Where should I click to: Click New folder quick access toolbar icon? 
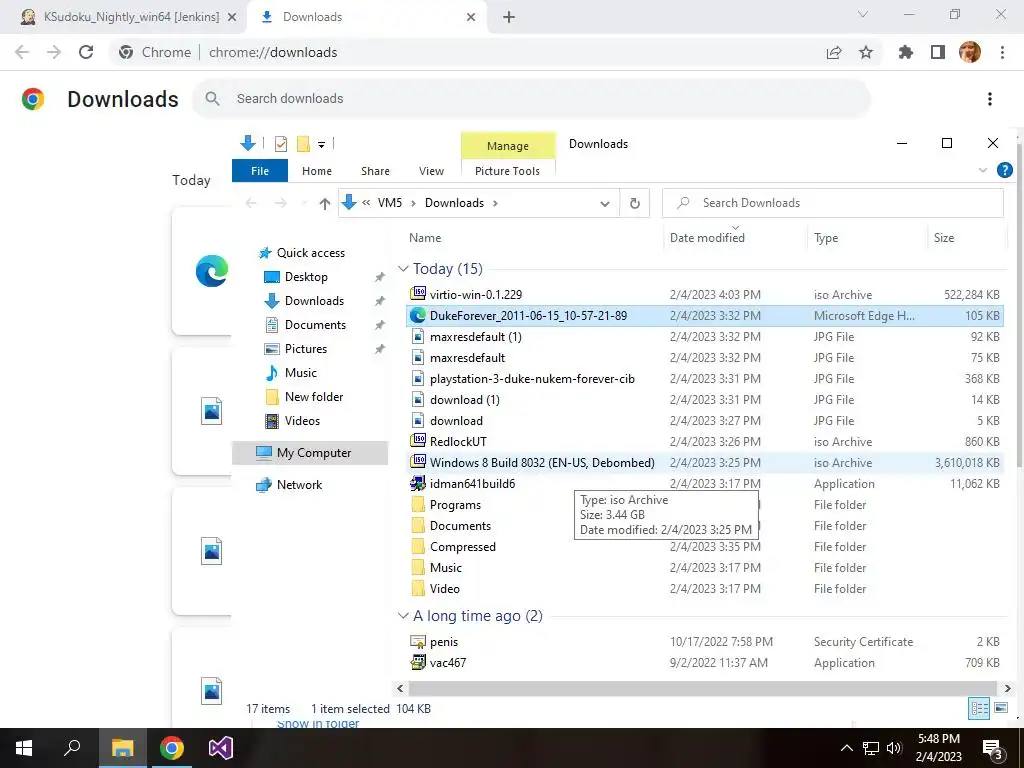[303, 144]
